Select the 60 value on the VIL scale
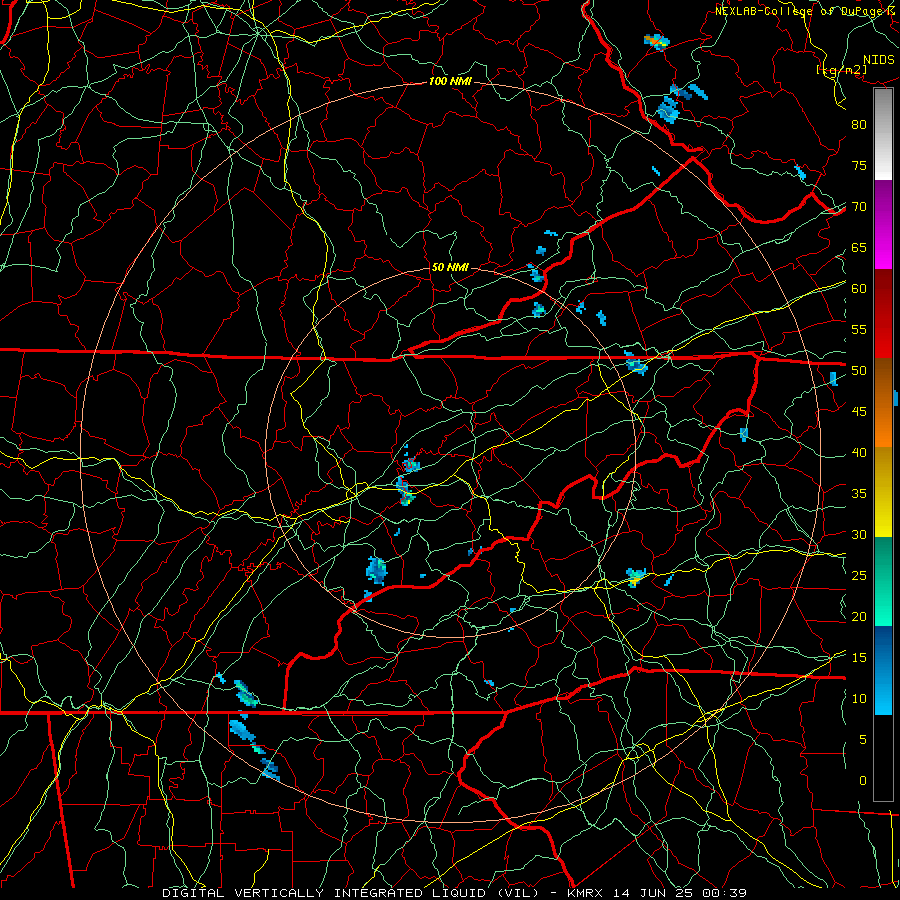The image size is (900, 900). (859, 289)
